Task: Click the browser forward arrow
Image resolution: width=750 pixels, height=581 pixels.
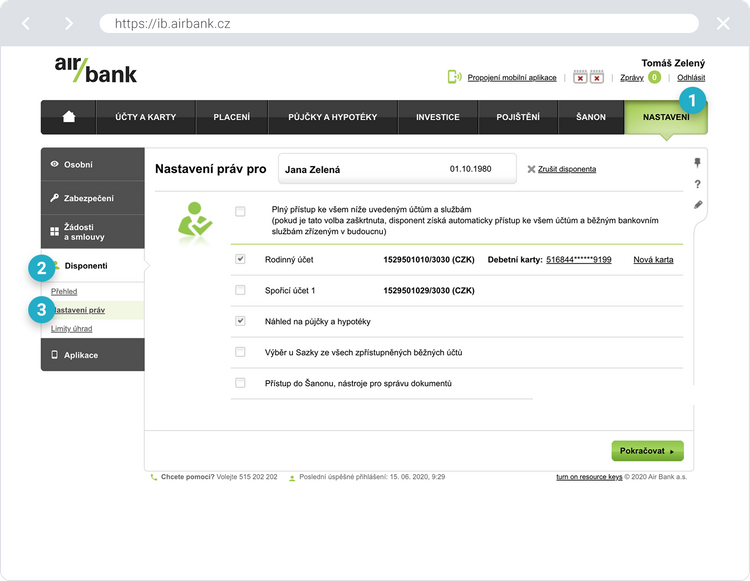Action: tap(68, 23)
